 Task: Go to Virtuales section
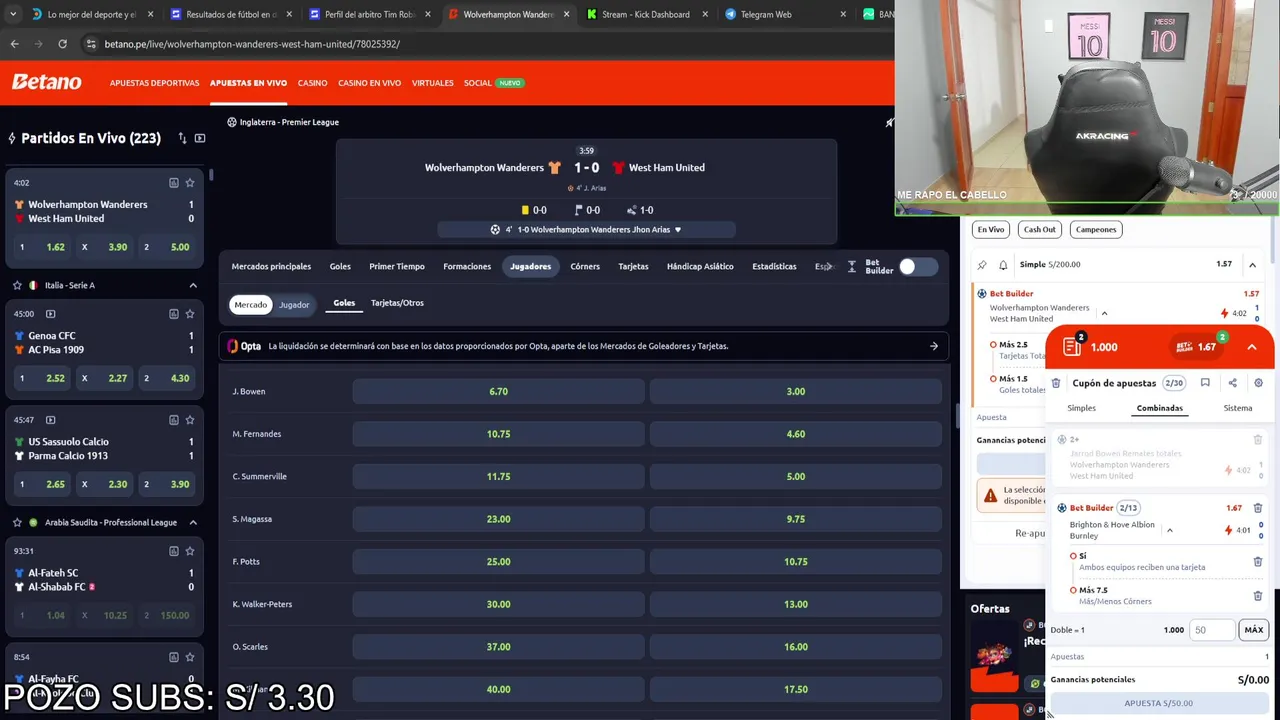point(432,83)
